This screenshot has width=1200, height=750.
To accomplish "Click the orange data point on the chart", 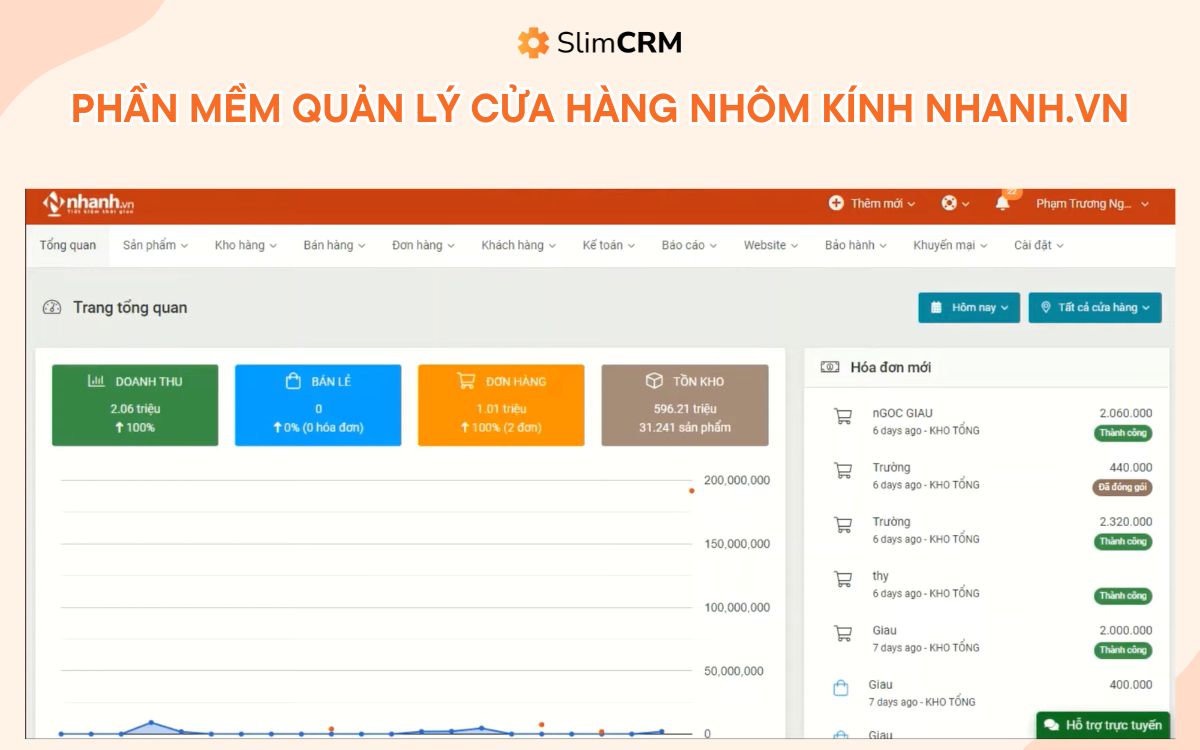I will point(691,491).
